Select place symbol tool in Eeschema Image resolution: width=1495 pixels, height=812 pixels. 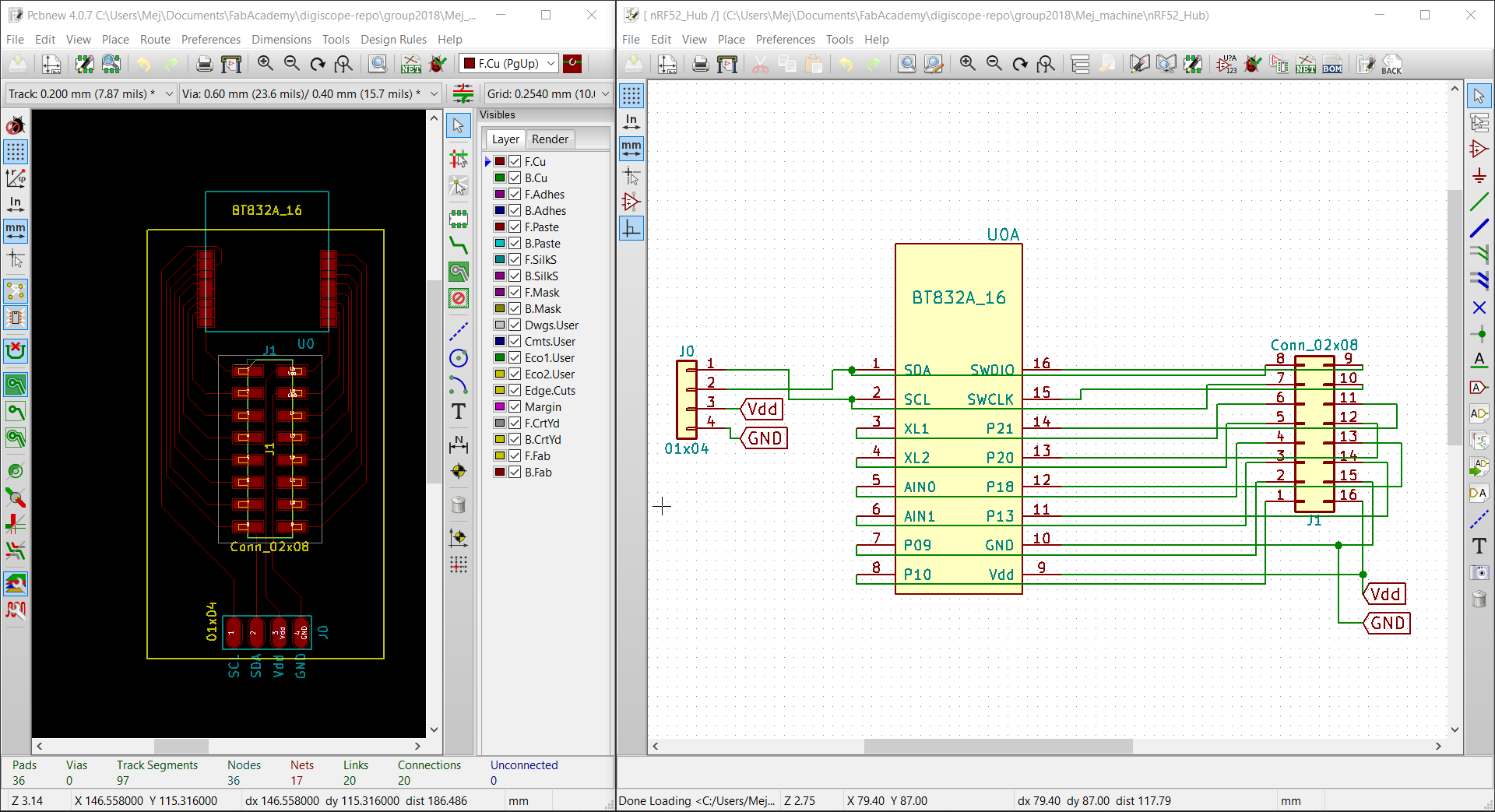[x=1479, y=149]
